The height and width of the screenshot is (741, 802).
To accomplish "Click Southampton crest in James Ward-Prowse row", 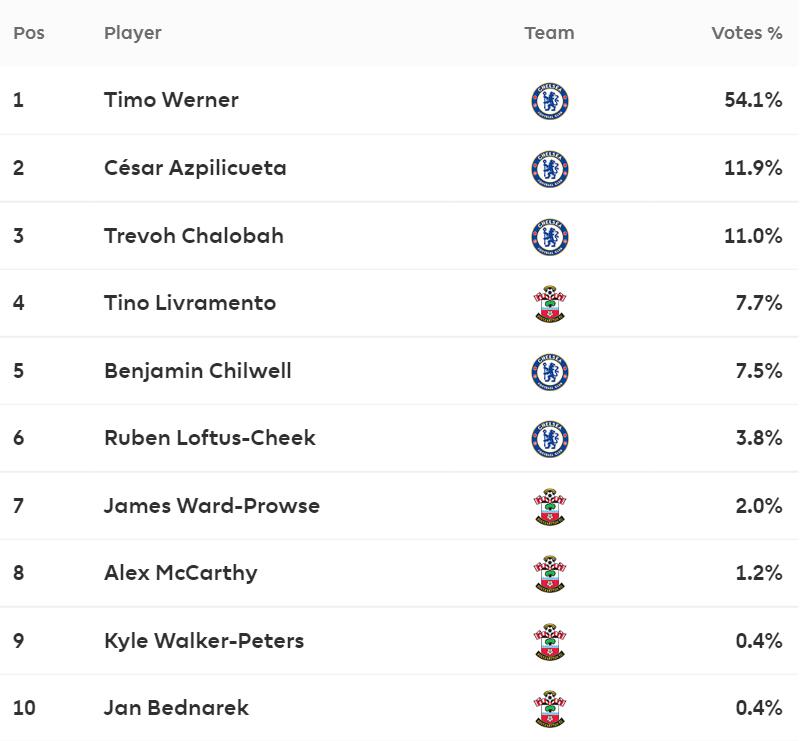I will point(550,507).
